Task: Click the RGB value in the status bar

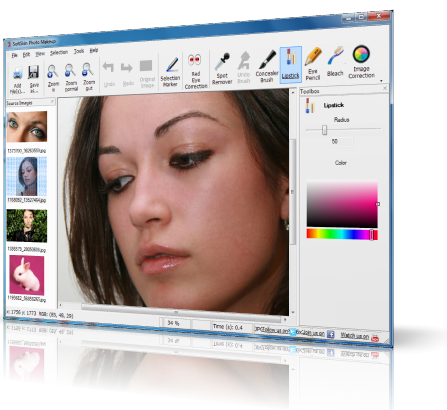Action: (56, 314)
